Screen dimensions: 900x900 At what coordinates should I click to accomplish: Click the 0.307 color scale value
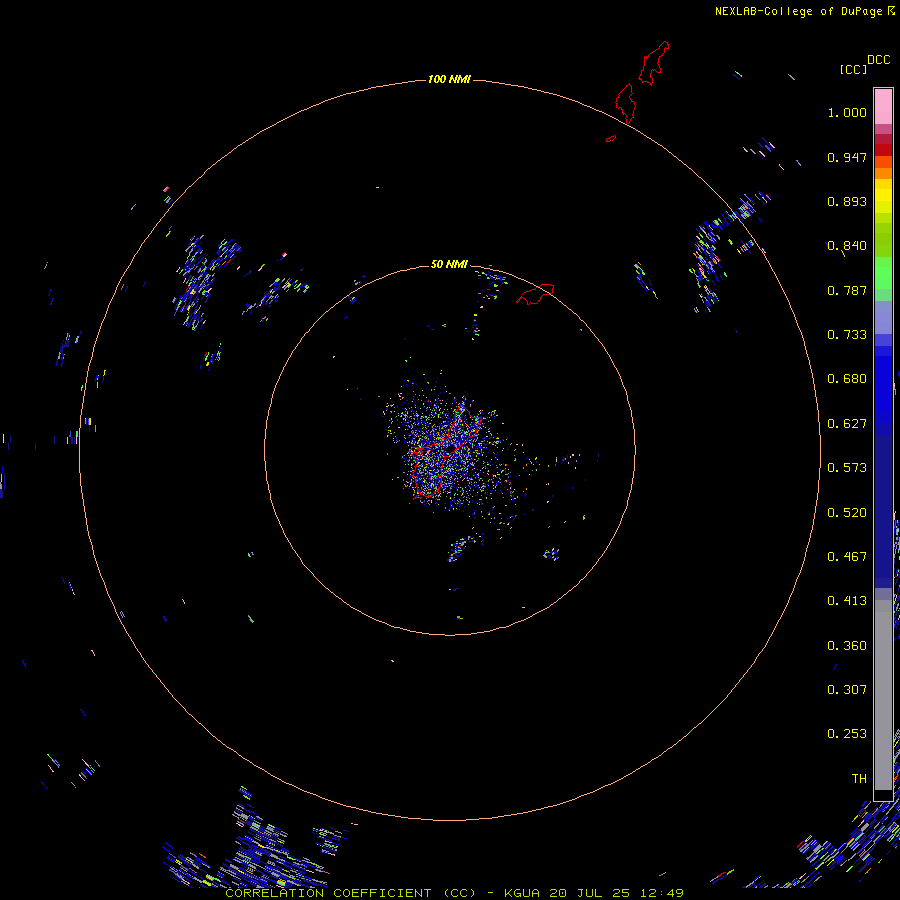point(847,690)
